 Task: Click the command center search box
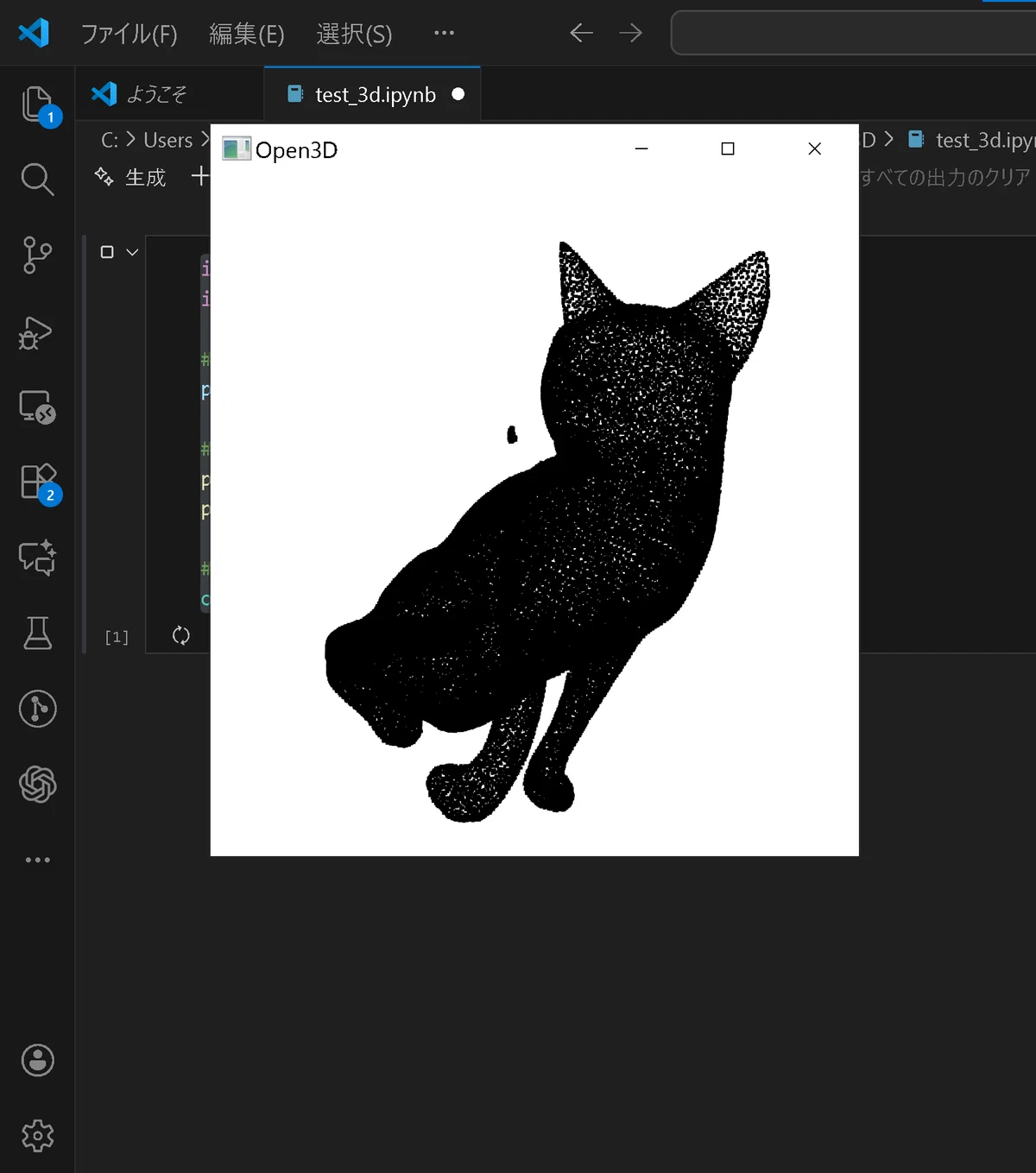(853, 33)
